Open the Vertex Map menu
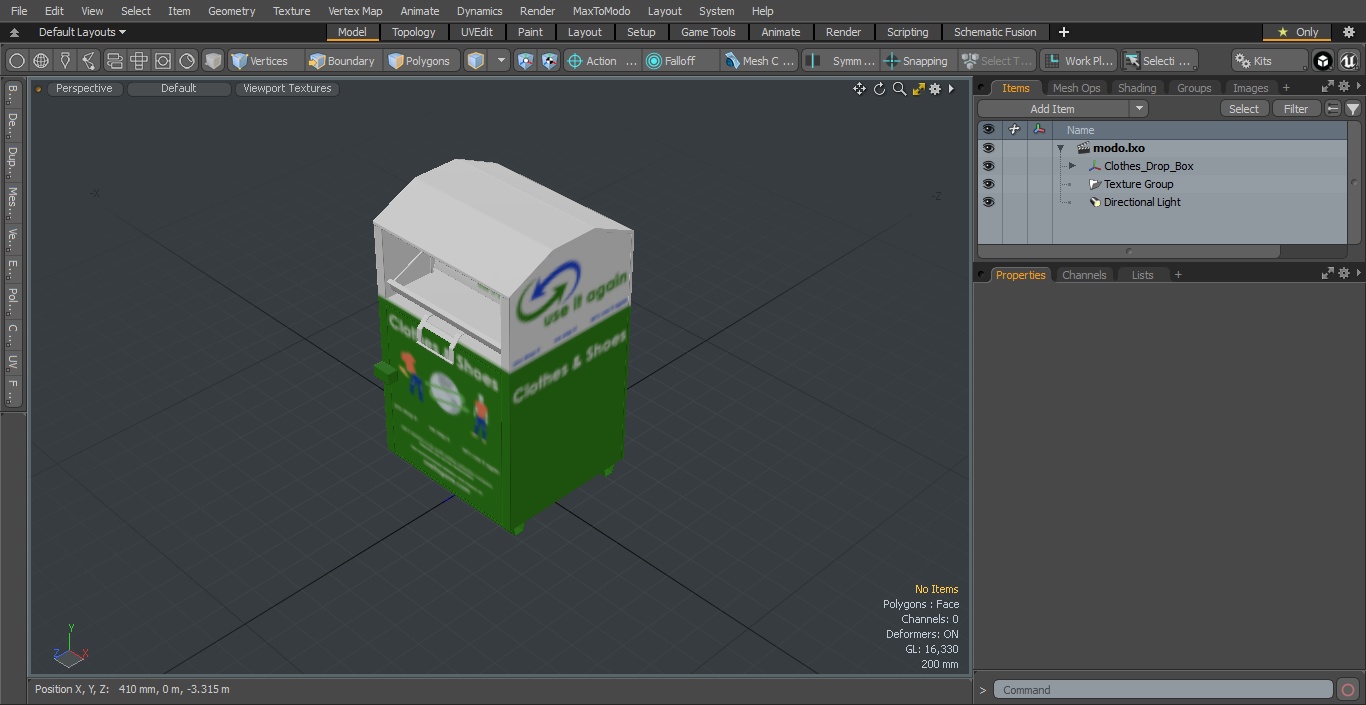Viewport: 1366px width, 705px height. point(355,11)
